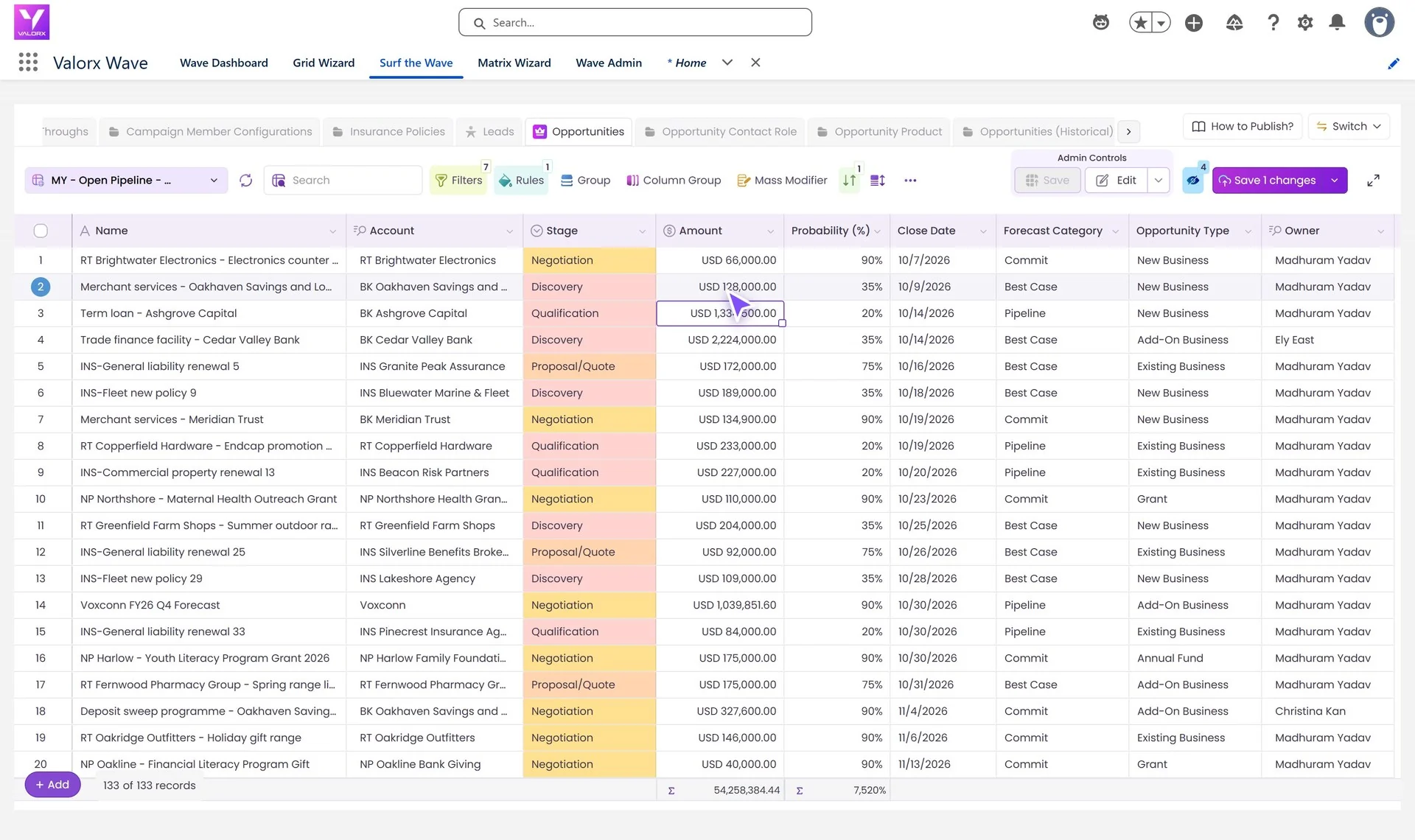This screenshot has height=840, width=1415.
Task: Open Filters panel
Action: [x=458, y=181]
